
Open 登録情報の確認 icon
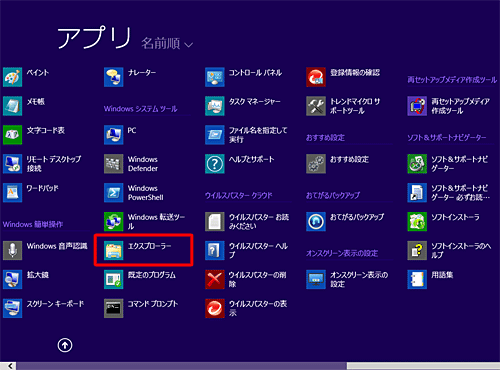point(316,77)
